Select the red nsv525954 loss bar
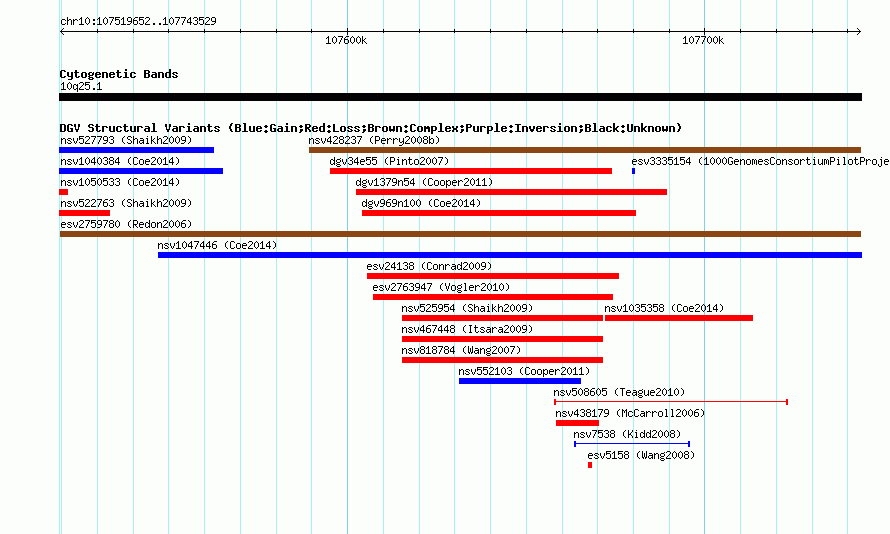Viewport: 890px width, 534px height. 502,318
